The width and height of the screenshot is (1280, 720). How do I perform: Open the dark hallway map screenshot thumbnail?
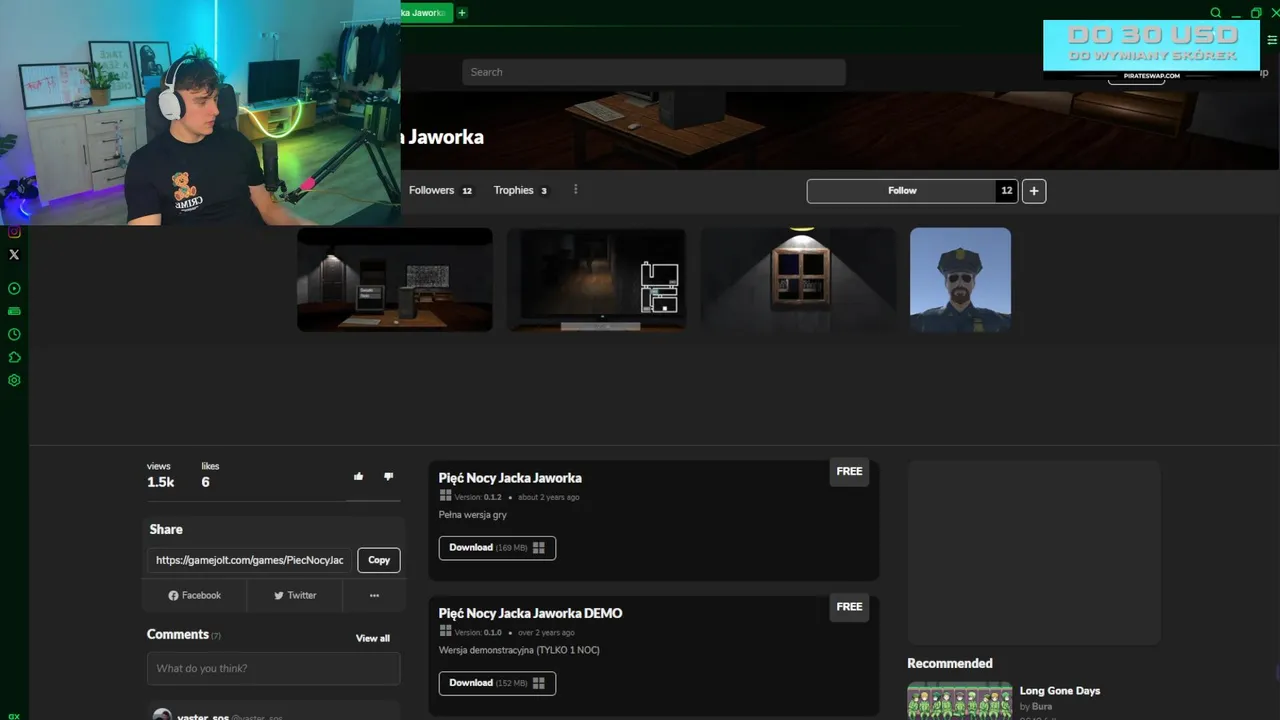596,280
